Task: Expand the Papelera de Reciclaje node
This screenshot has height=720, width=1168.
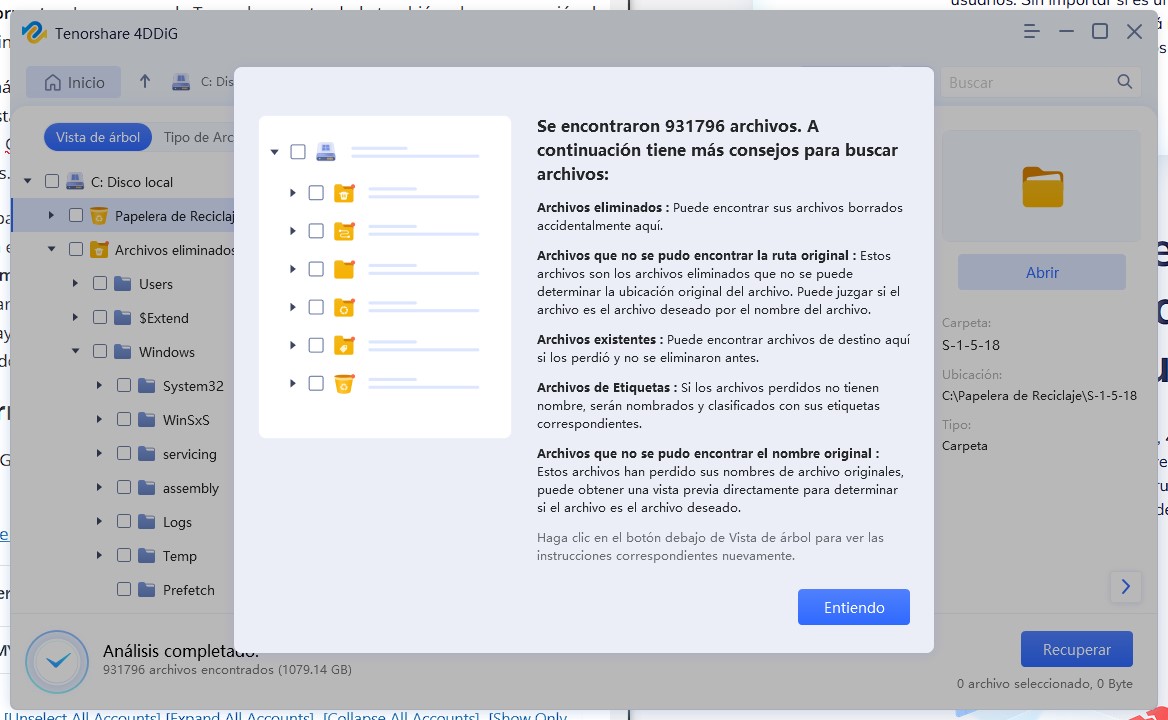Action: coord(52,216)
